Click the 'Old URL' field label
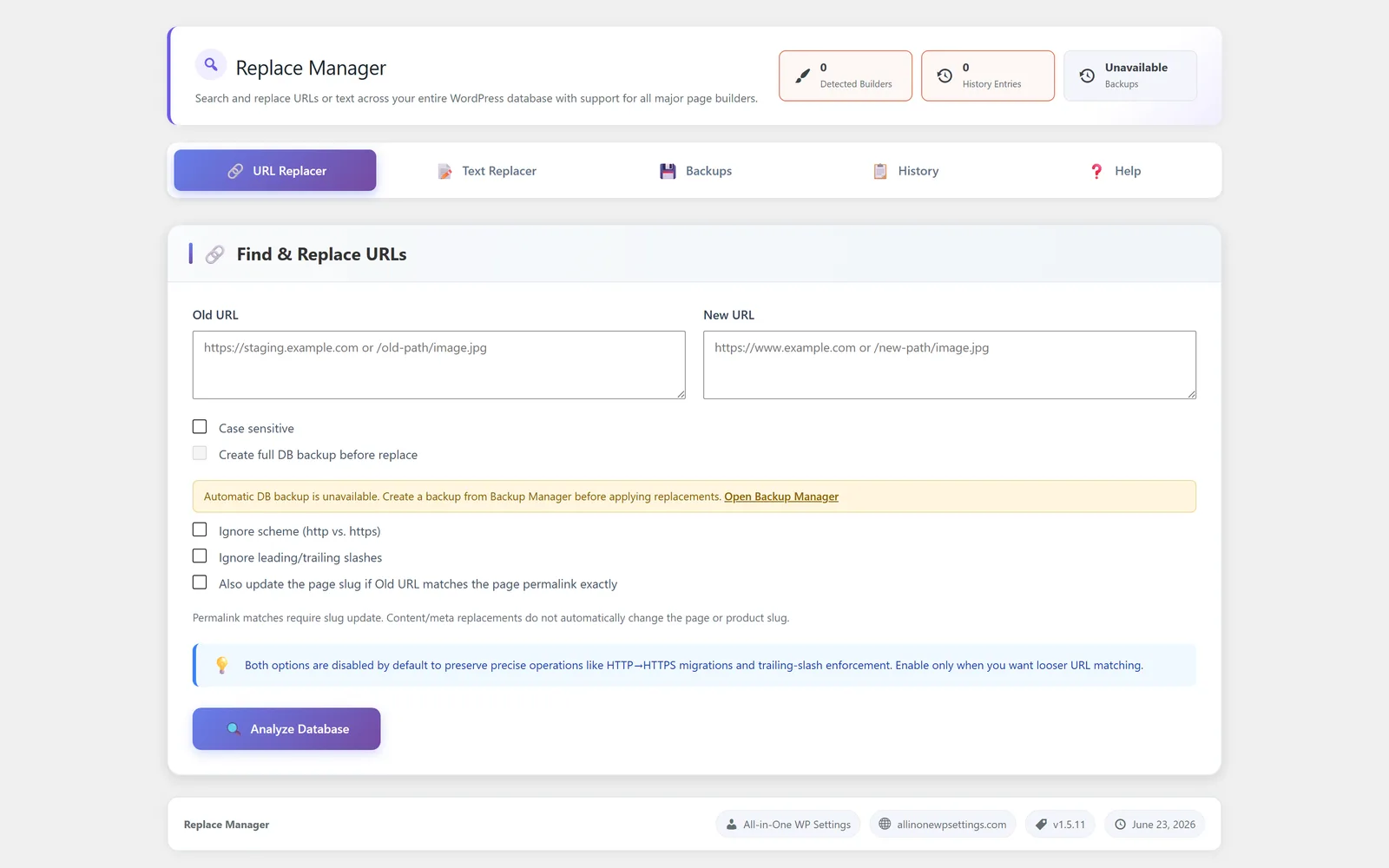 tap(215, 315)
